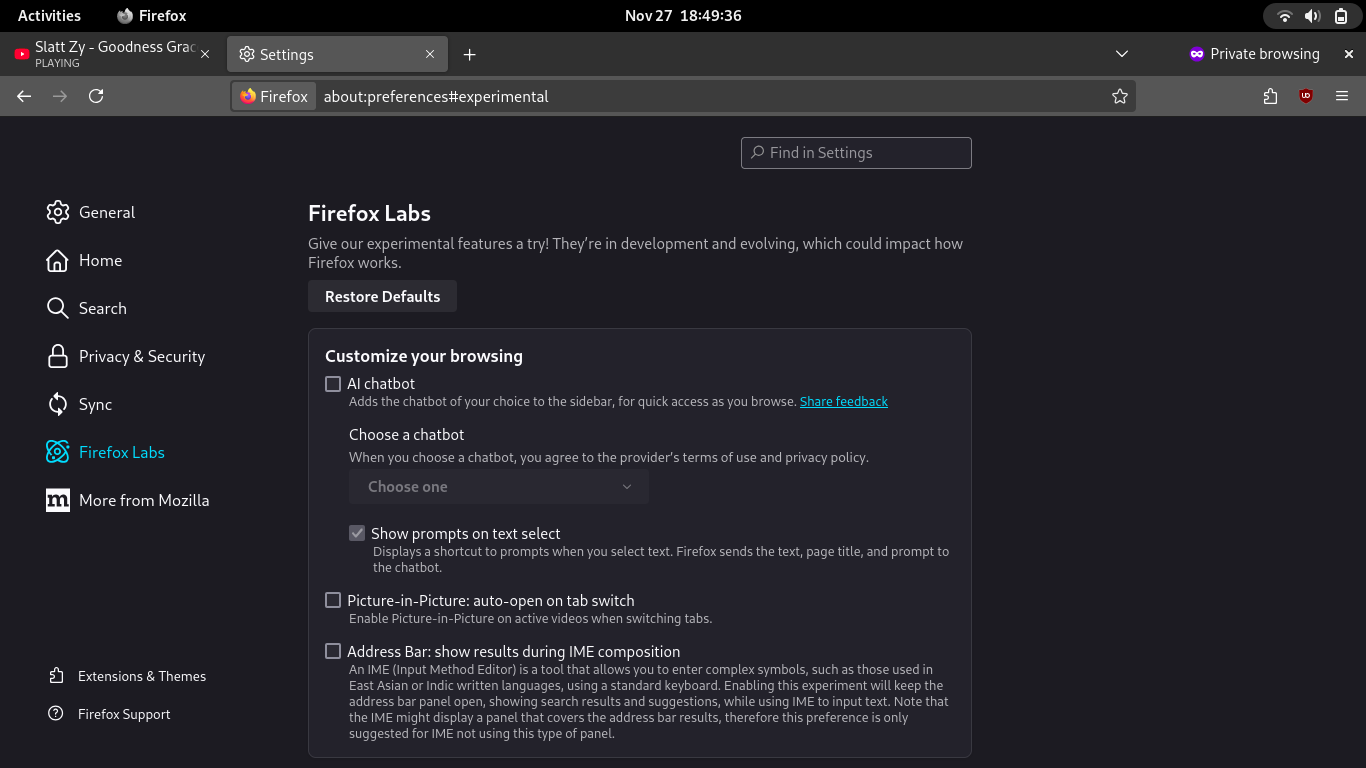Uncheck Show prompts on text select
This screenshot has height=768, width=1366.
(x=357, y=534)
